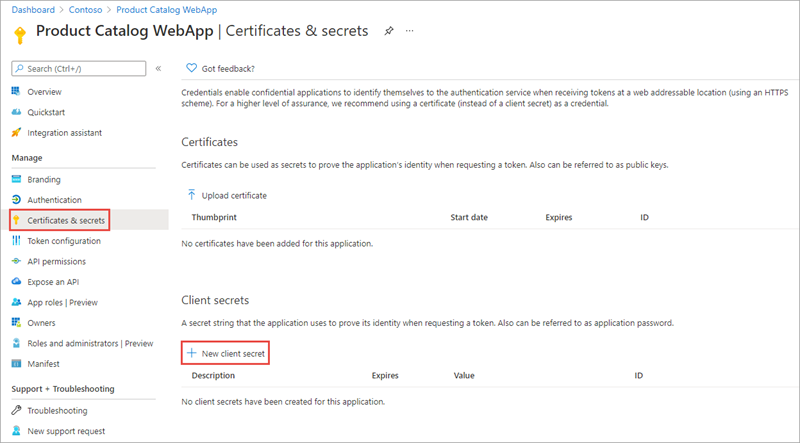The height and width of the screenshot is (443, 800).
Task: Click the Contoso breadcrumb link
Action: click(85, 10)
